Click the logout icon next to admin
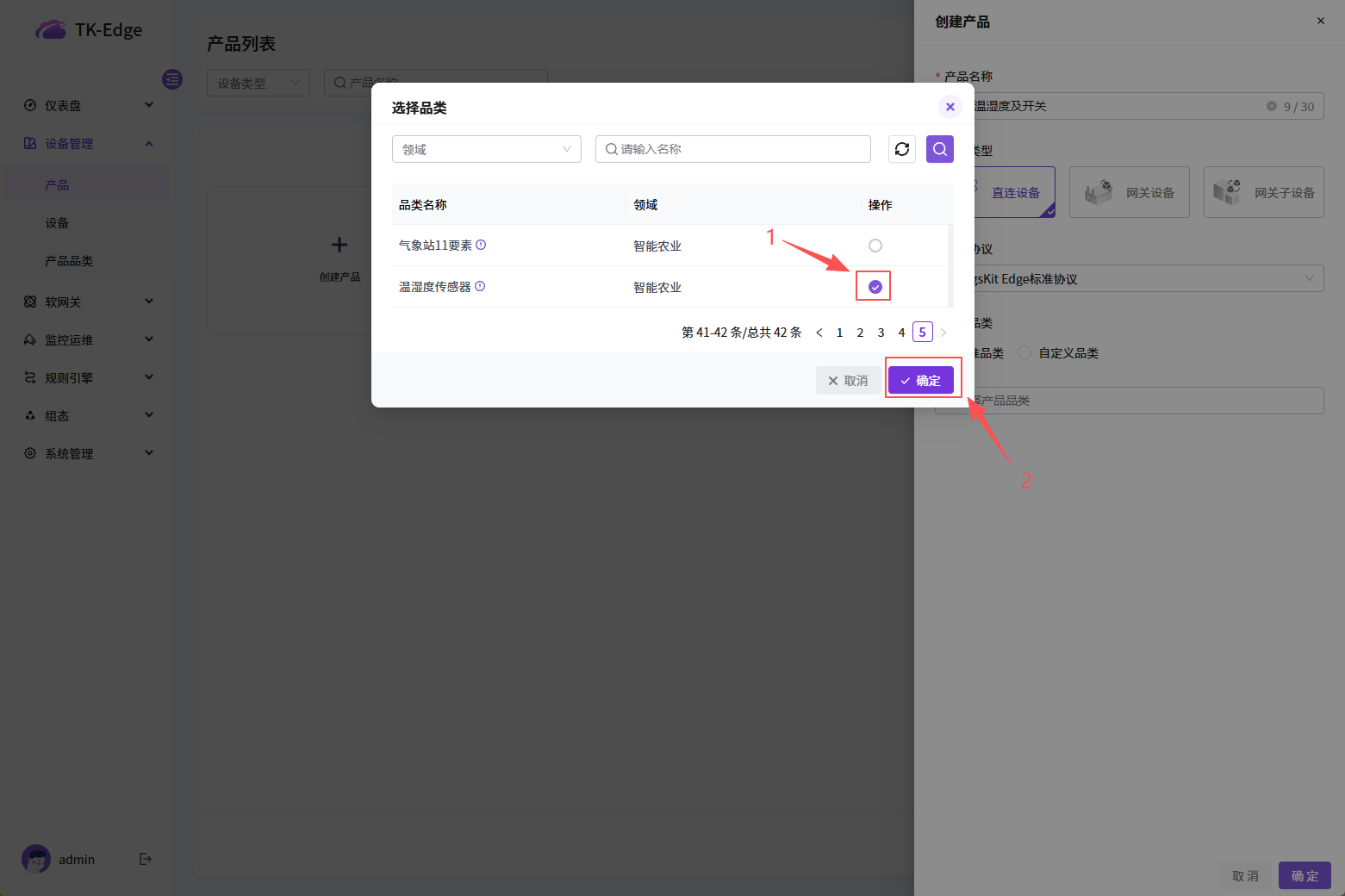 146,859
